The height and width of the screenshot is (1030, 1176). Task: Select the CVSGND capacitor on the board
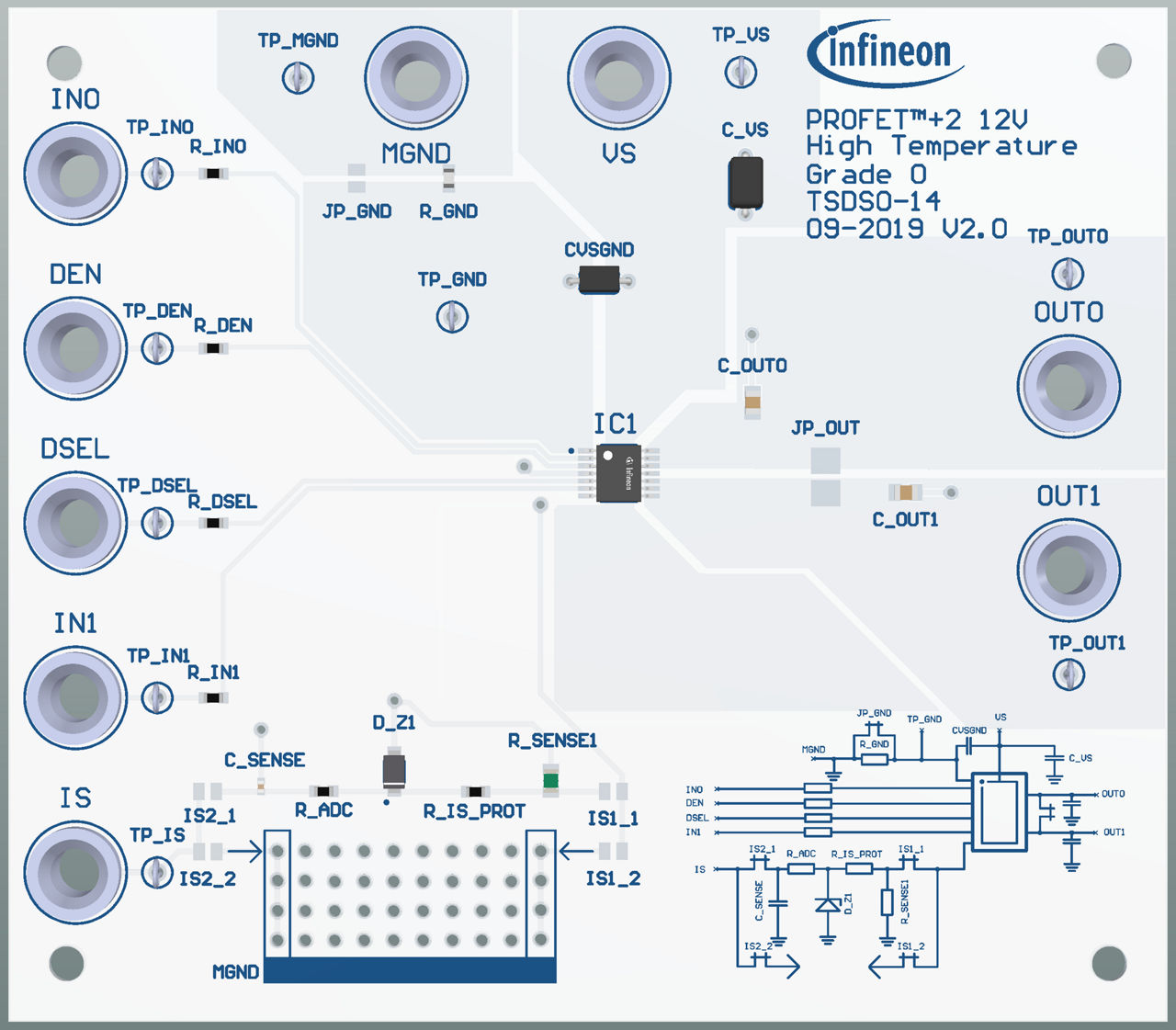click(x=599, y=279)
